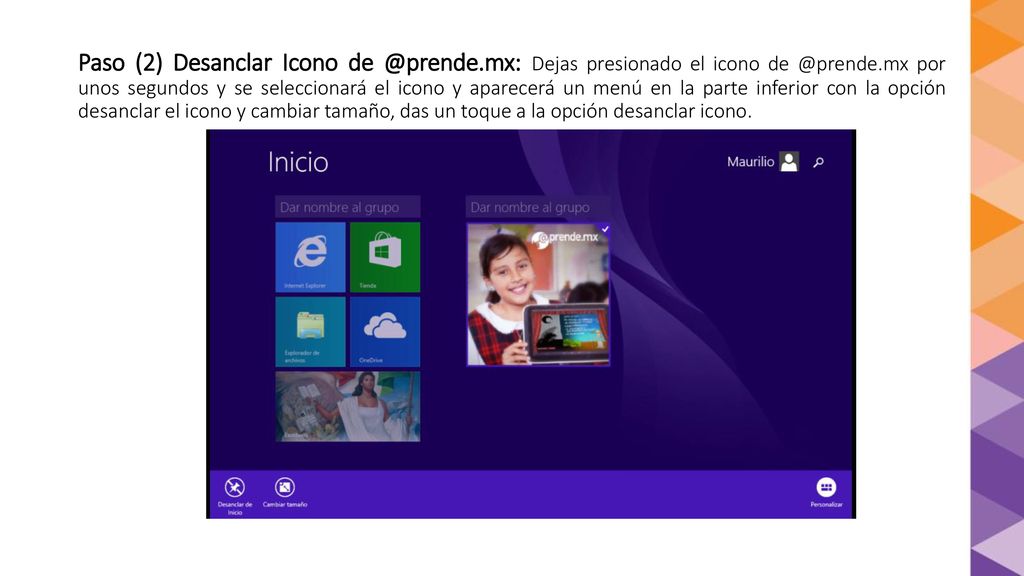Name the second tile group field
The height and width of the screenshot is (576, 1024).
coord(537,207)
